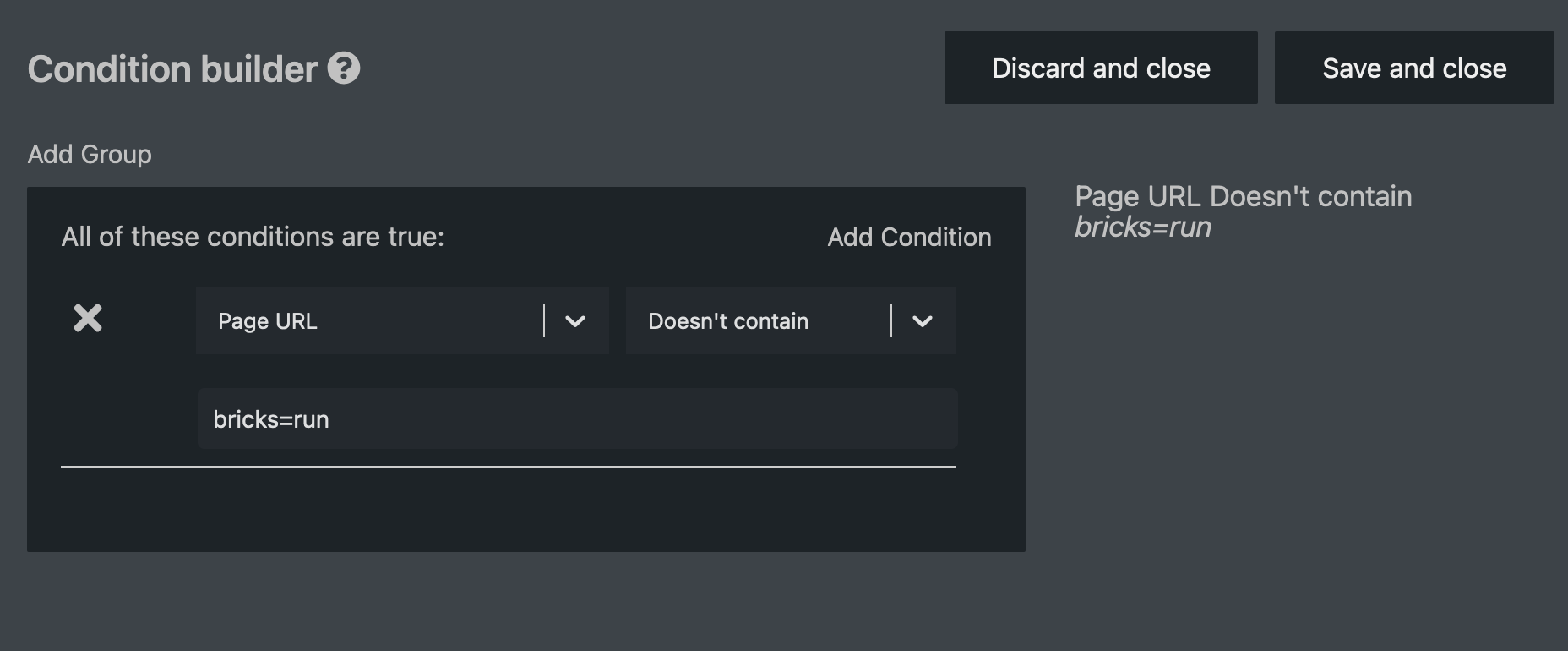Screen dimensions: 1568x651
Task: Click the separator beside Doesn't contain chevron
Action: click(891, 320)
